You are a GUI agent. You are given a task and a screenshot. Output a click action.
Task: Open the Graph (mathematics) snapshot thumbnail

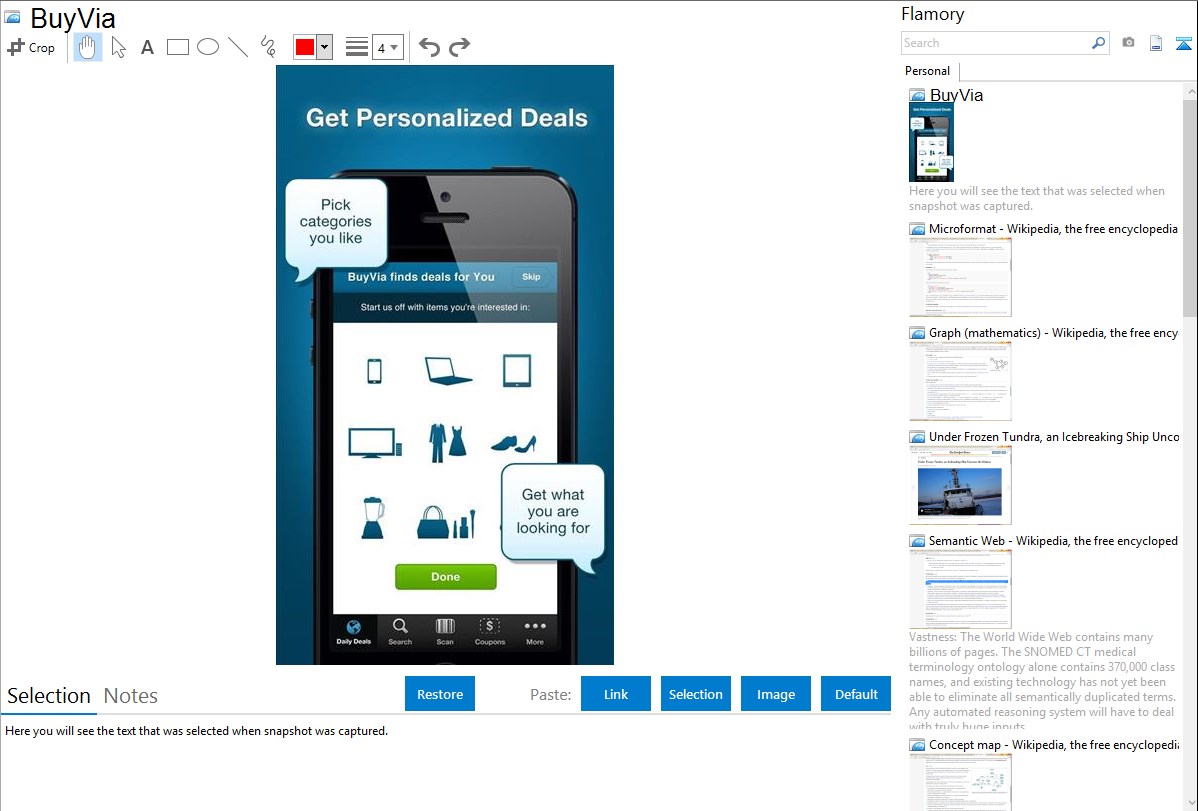point(960,381)
